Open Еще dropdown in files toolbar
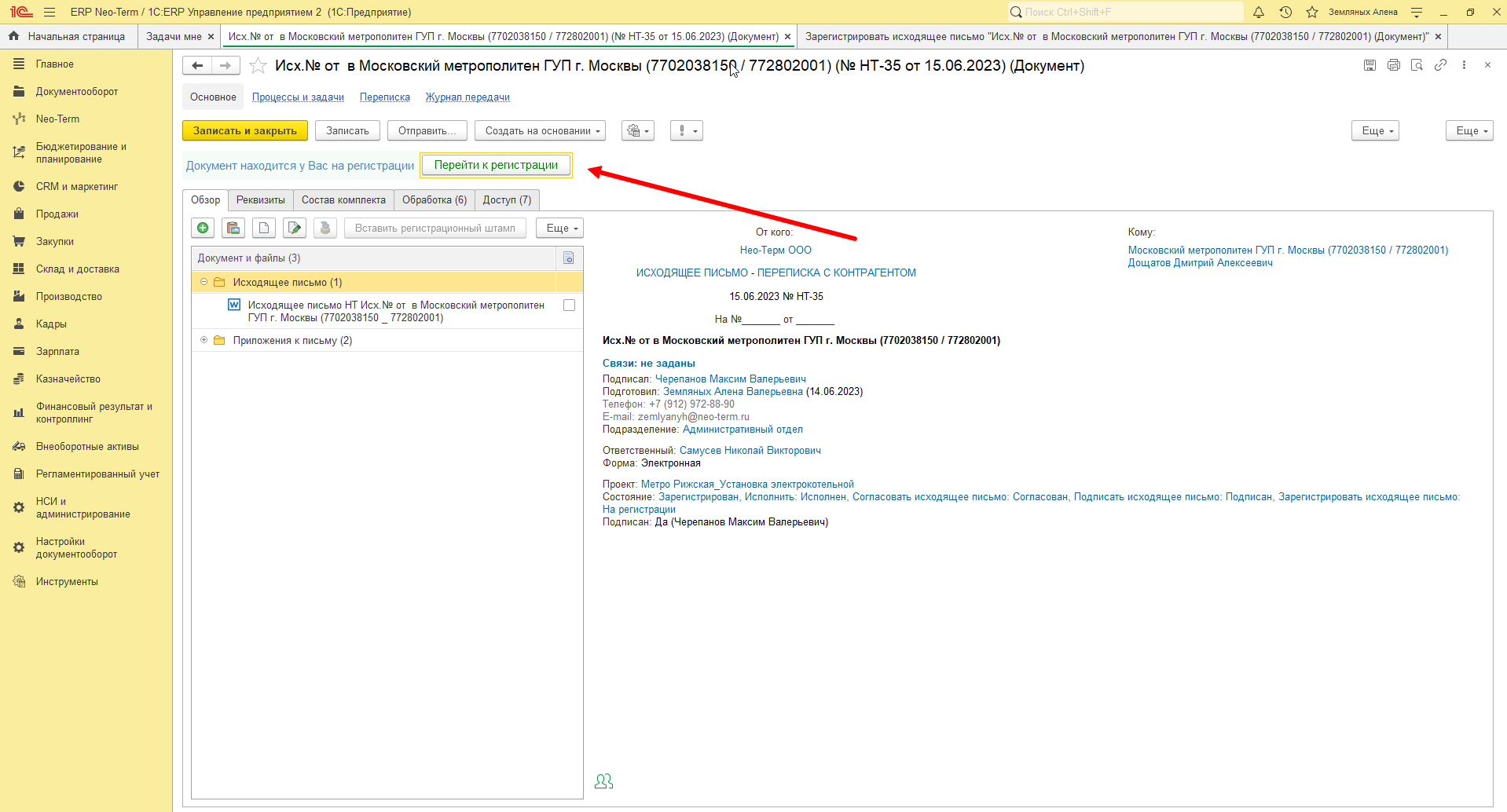Image resolution: width=1507 pixels, height=812 pixels. pos(559,228)
